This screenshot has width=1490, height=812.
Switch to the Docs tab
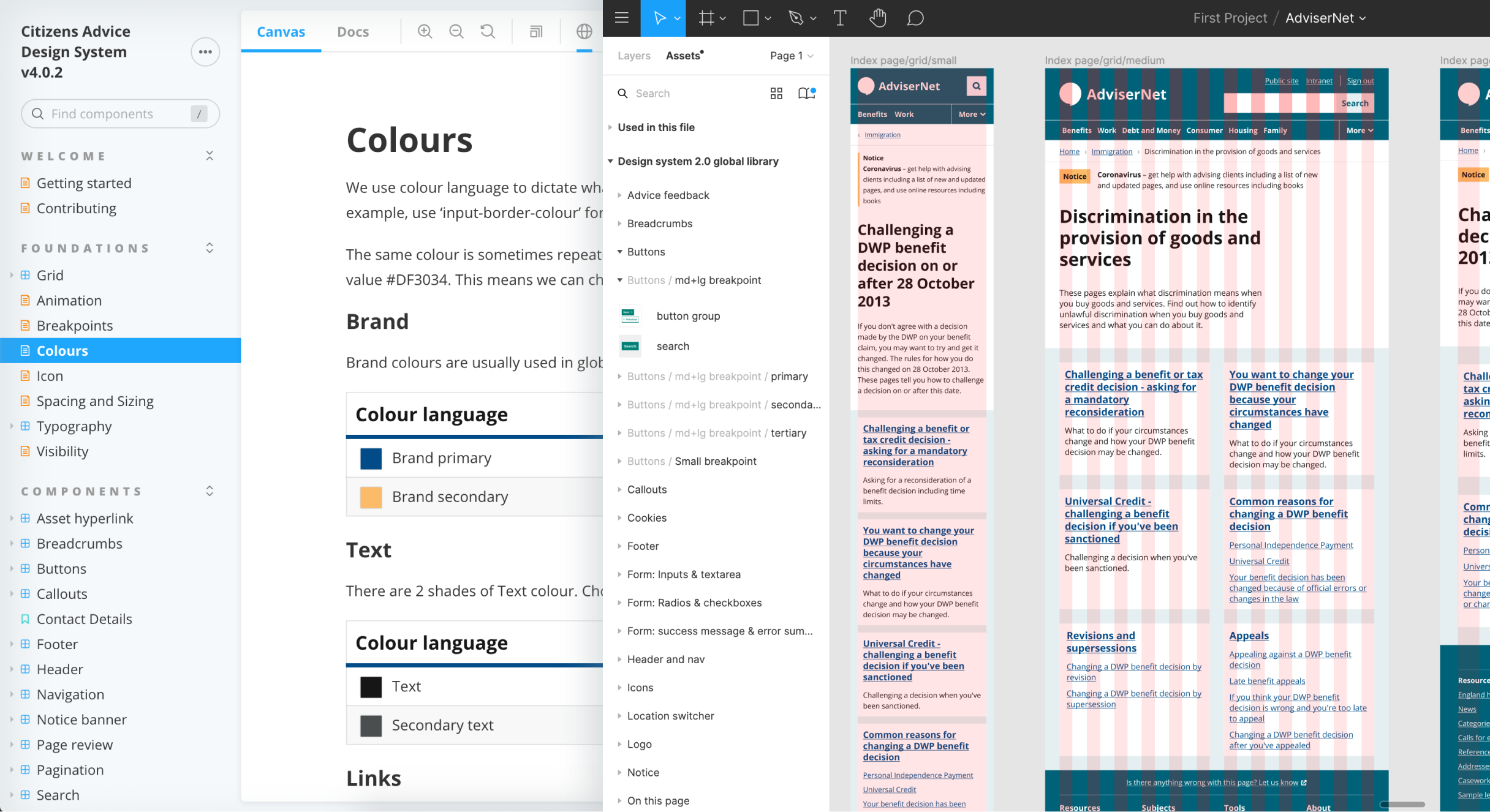(353, 31)
